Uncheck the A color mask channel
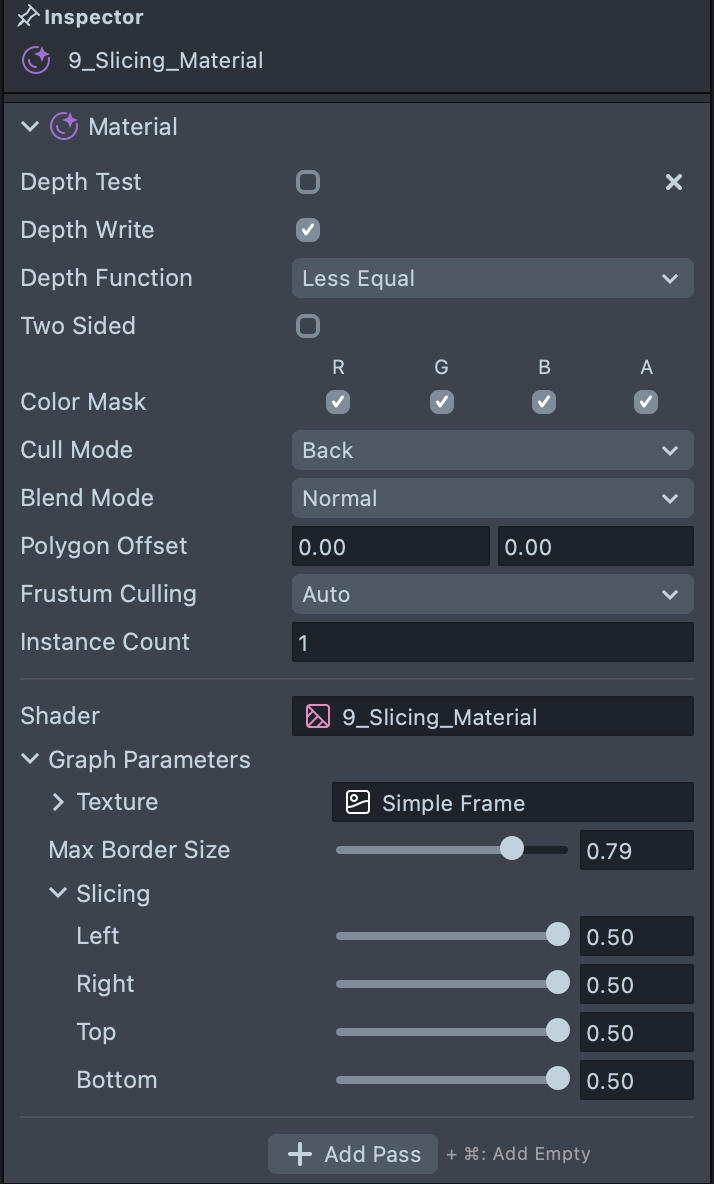This screenshot has height=1184, width=714. [x=646, y=402]
